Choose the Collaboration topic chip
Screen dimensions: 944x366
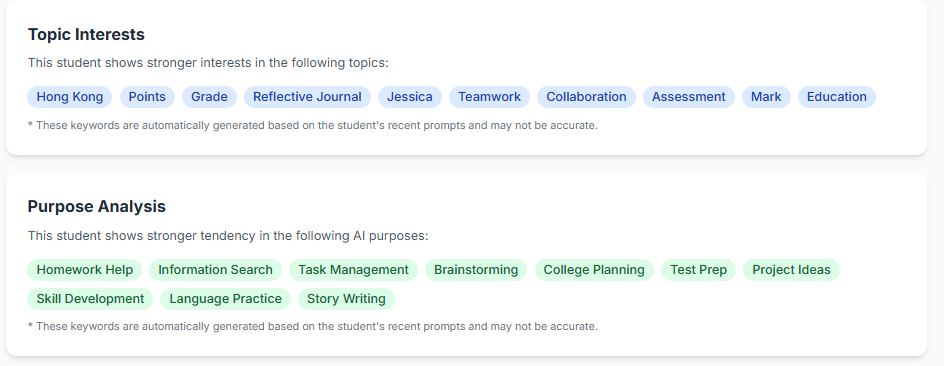point(586,97)
